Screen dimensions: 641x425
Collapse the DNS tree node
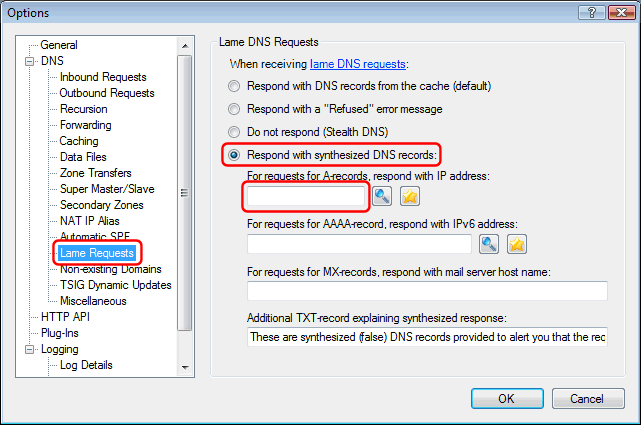[x=29, y=61]
